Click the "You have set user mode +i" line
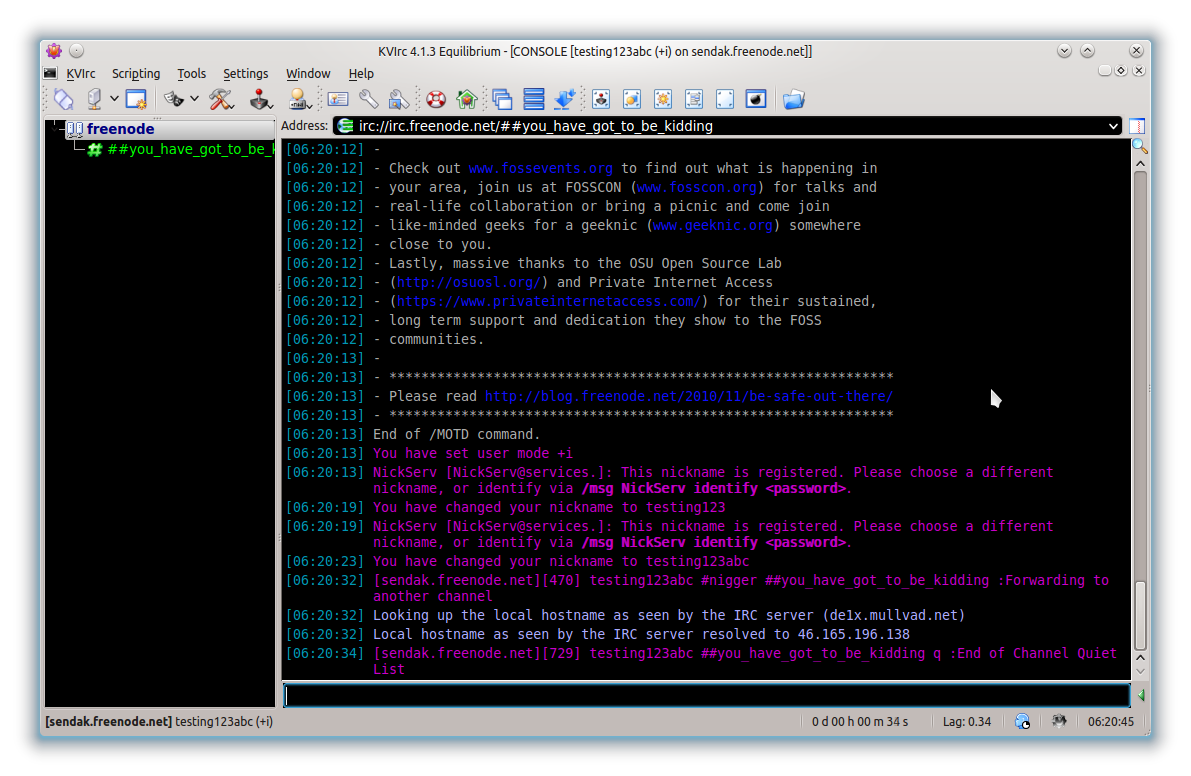Screen dimensions: 1191x776 (x=472, y=453)
